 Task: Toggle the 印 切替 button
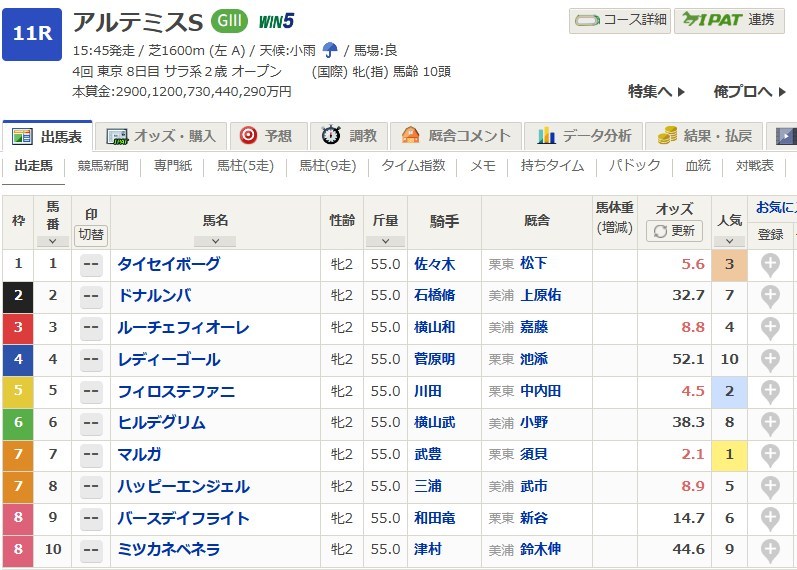point(91,234)
